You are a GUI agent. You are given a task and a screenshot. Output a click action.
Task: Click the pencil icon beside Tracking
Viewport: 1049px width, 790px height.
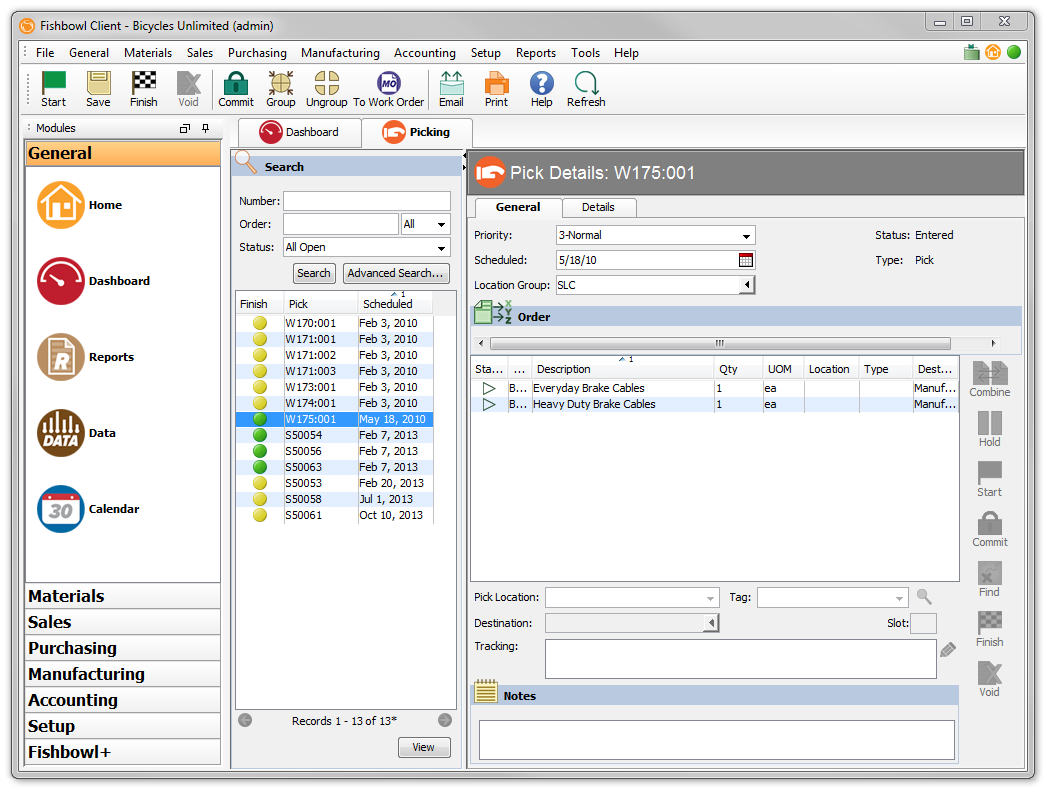948,650
